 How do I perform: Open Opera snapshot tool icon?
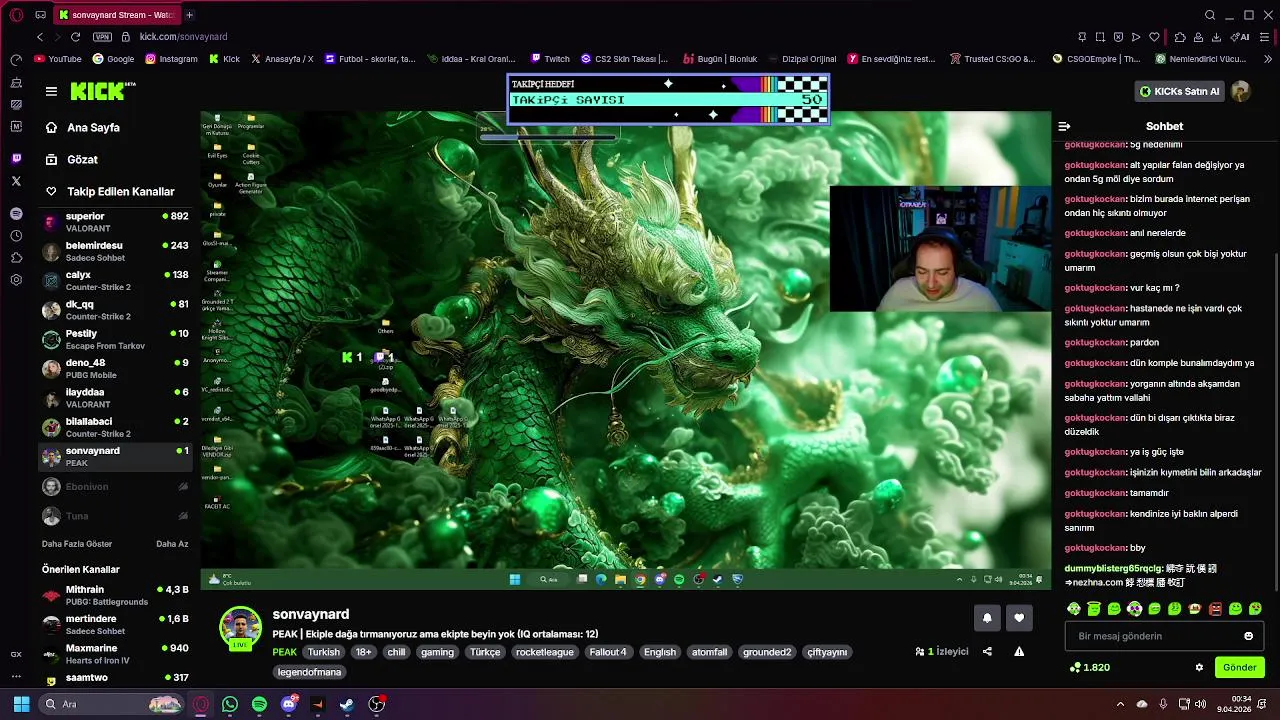[1100, 37]
